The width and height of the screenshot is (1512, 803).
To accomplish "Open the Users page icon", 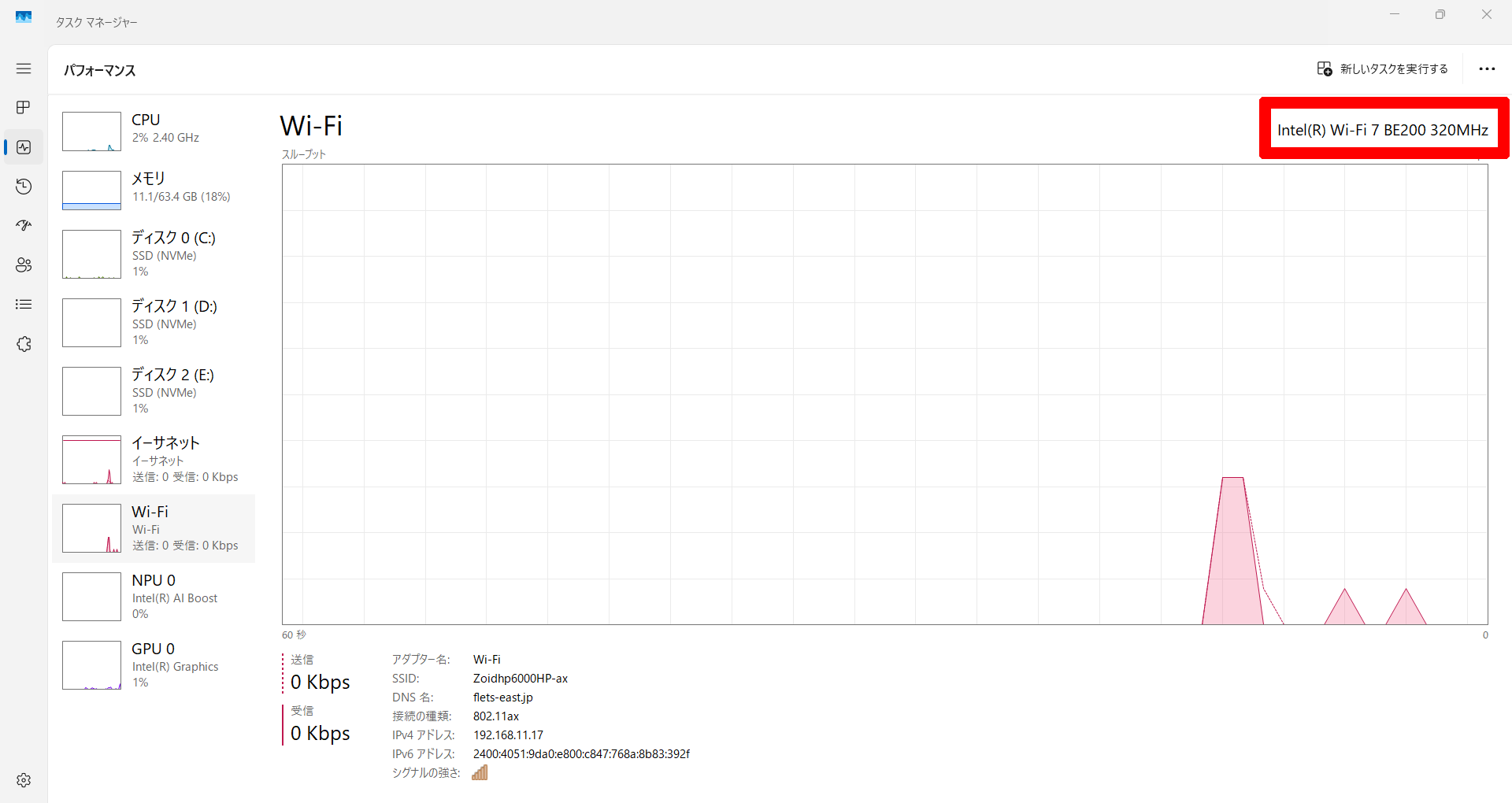I will point(24,265).
